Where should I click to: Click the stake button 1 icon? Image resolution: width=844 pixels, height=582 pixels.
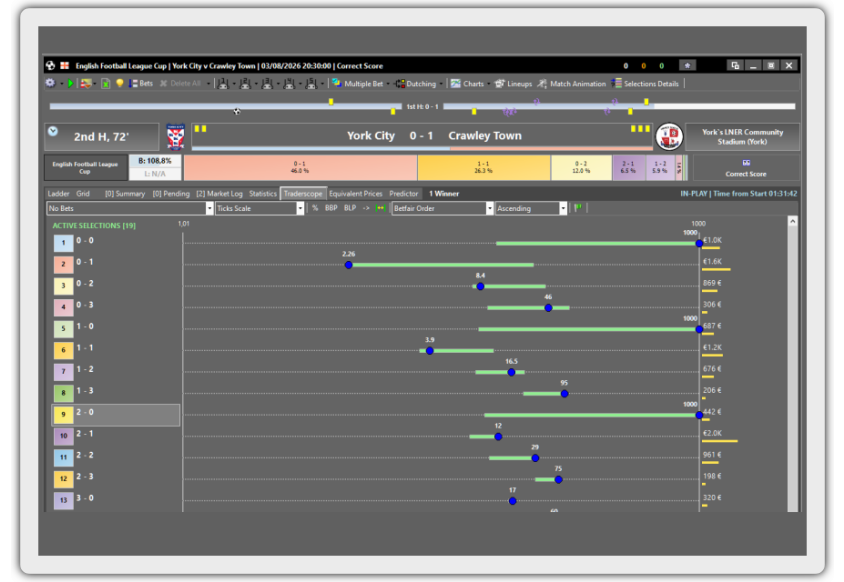click(223, 83)
